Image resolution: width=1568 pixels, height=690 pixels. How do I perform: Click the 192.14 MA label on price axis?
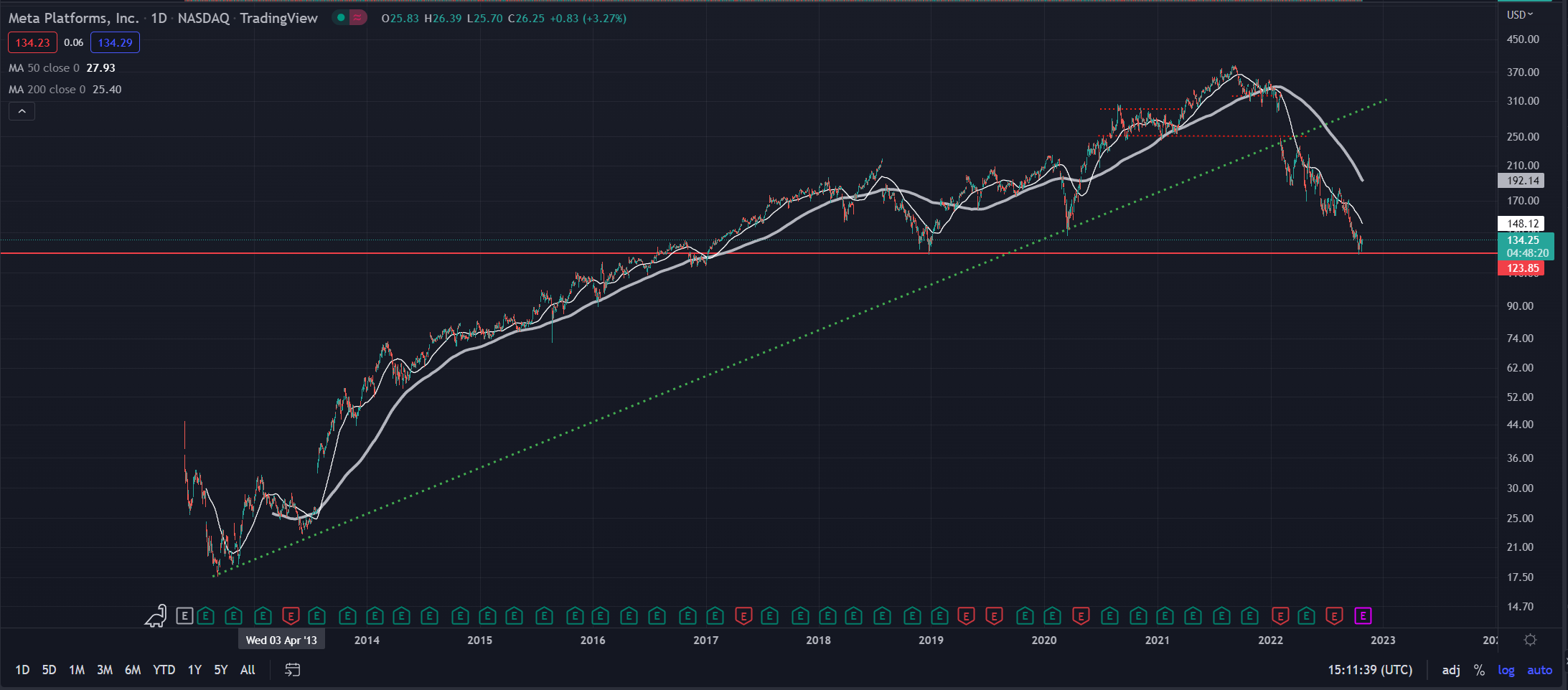1521,181
